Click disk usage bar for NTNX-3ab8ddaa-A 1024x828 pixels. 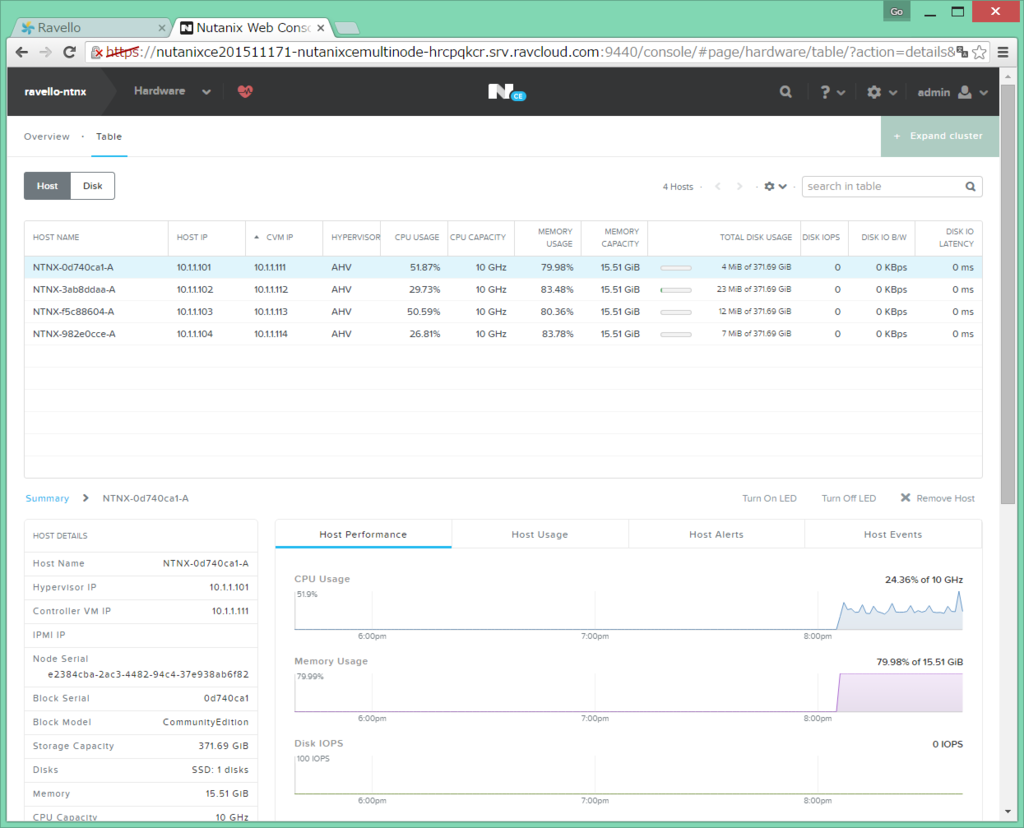[x=675, y=290]
